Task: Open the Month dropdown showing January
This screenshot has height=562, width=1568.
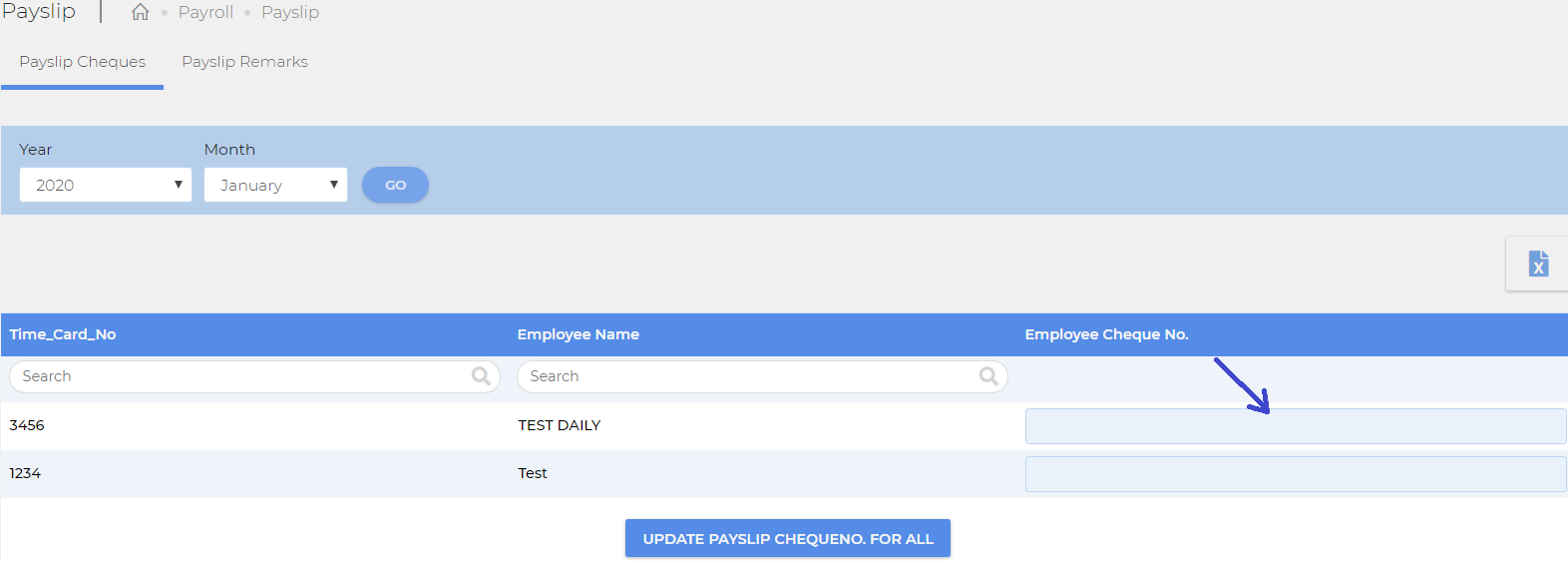Action: [x=275, y=185]
